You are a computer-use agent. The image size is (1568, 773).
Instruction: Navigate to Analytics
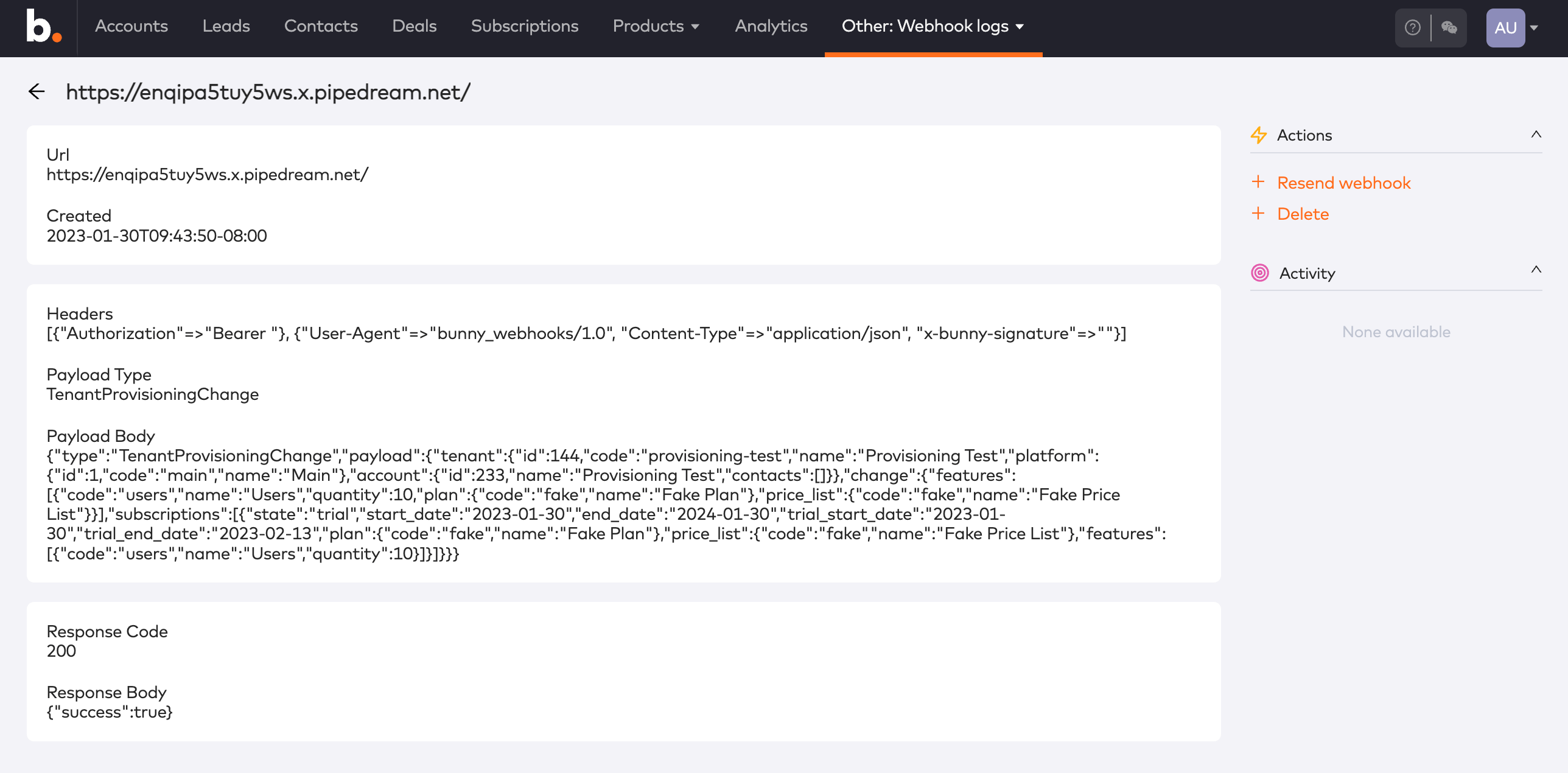(x=771, y=26)
